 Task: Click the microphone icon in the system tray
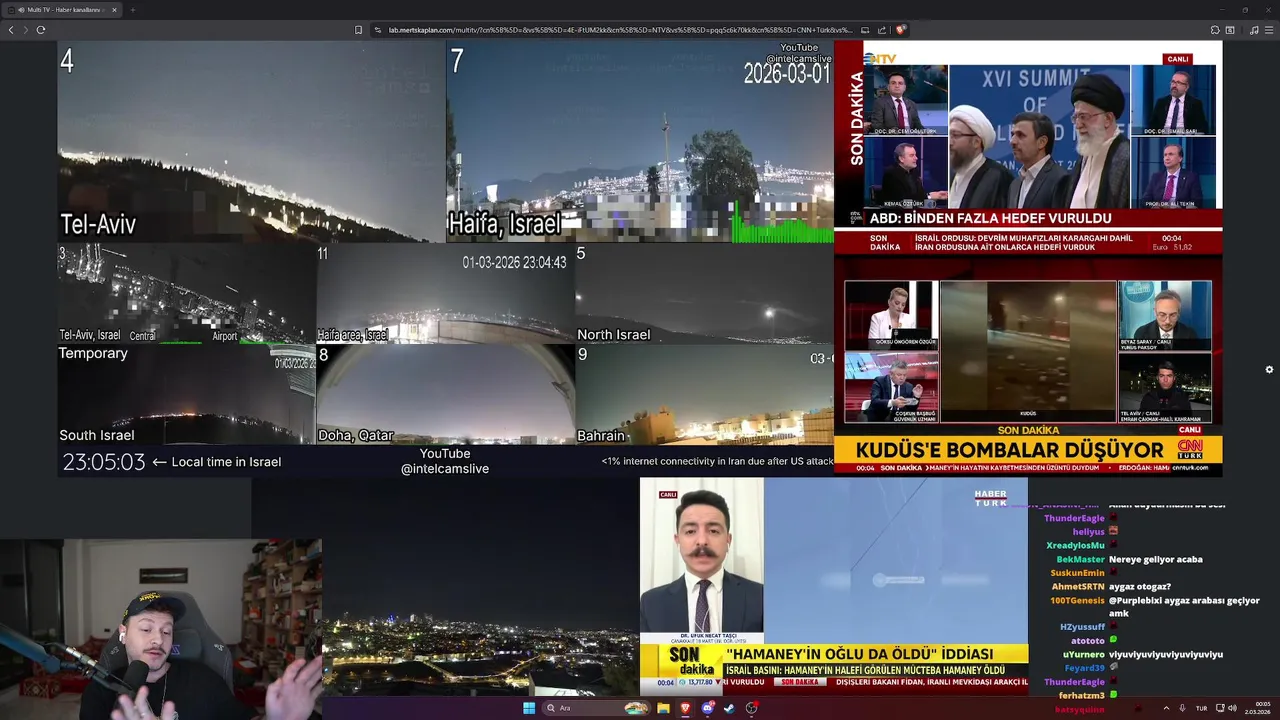pos(1182,708)
